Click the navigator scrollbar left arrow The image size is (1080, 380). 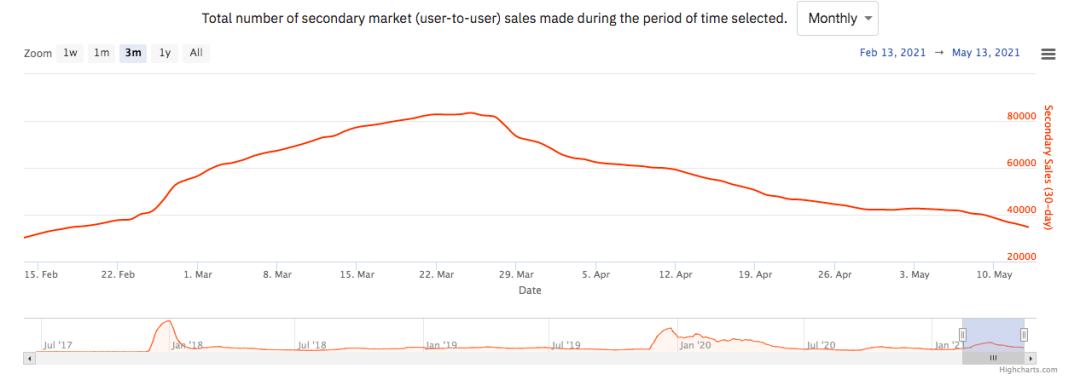click(x=28, y=358)
